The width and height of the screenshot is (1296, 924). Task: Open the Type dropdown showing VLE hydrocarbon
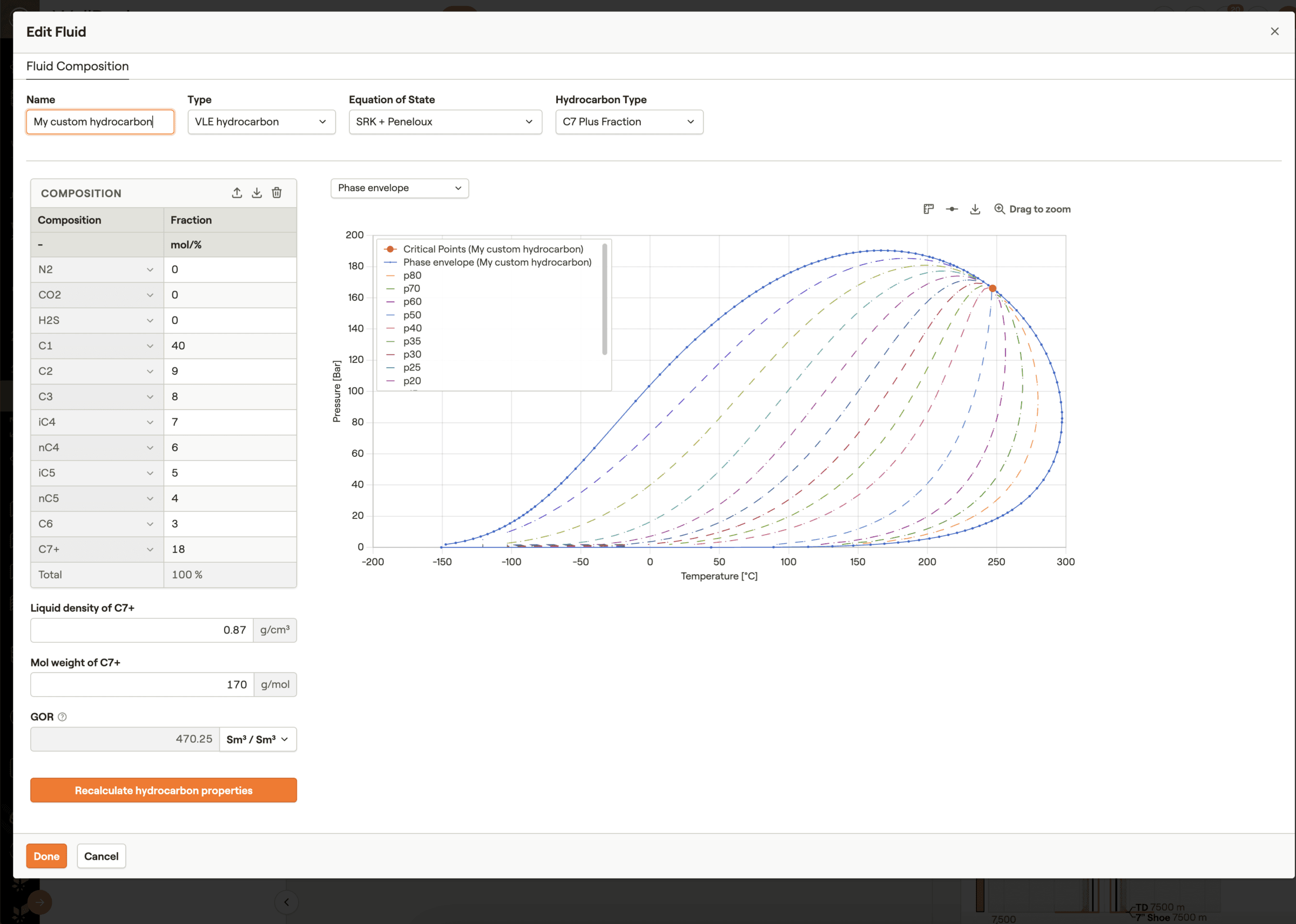pos(262,122)
